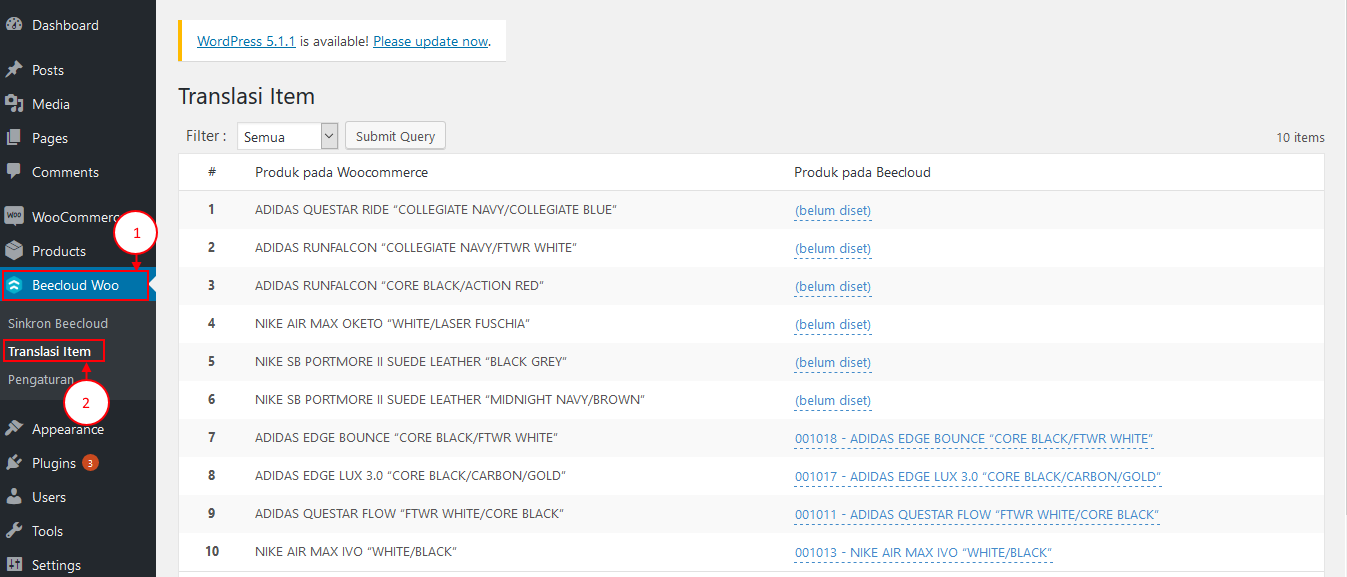Click the 001017 - ADIDAS EDGE LUX 3.0 link
The width and height of the screenshot is (1347, 577).
pos(978,476)
